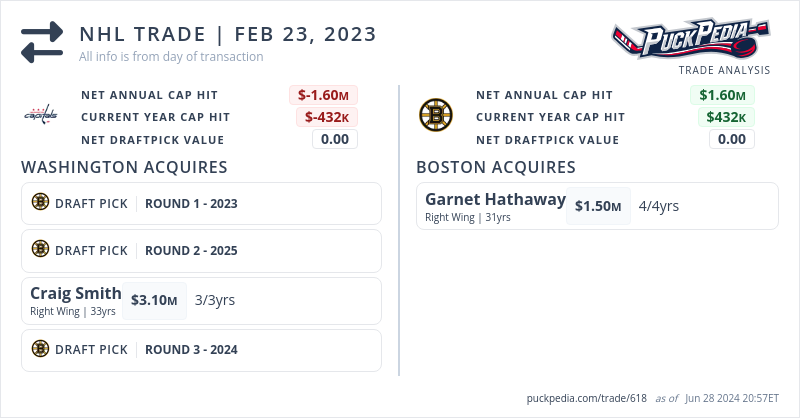Select the Round 3 - 2024 draft pick
Screen dimensions: 800x418
coord(191,350)
